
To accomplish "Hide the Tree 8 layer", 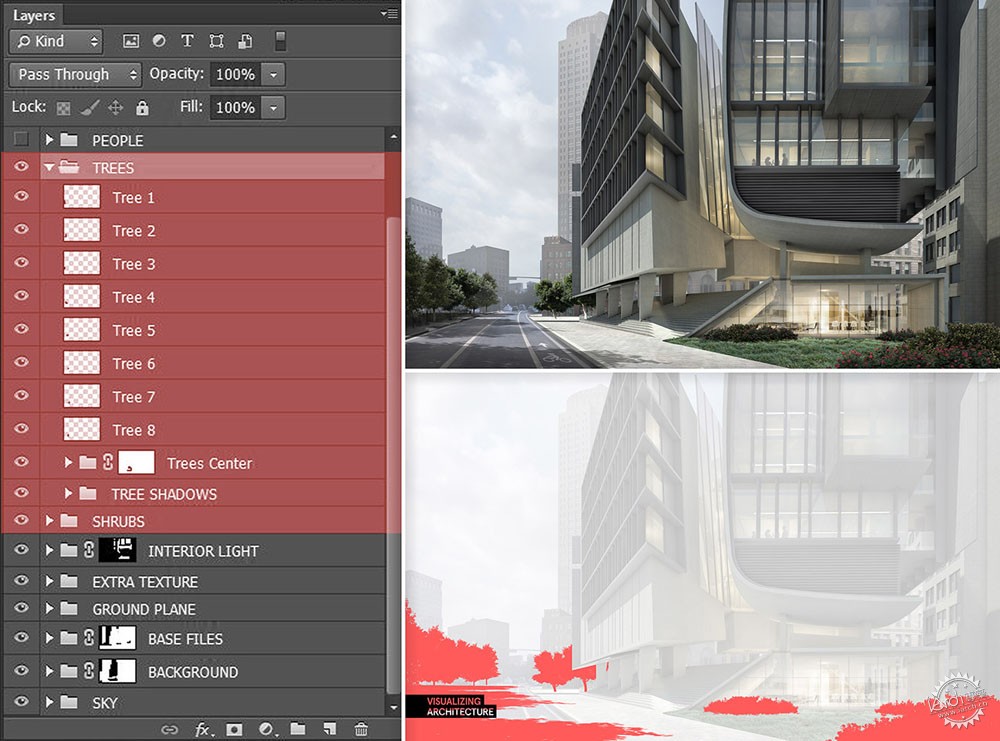I will (21, 428).
